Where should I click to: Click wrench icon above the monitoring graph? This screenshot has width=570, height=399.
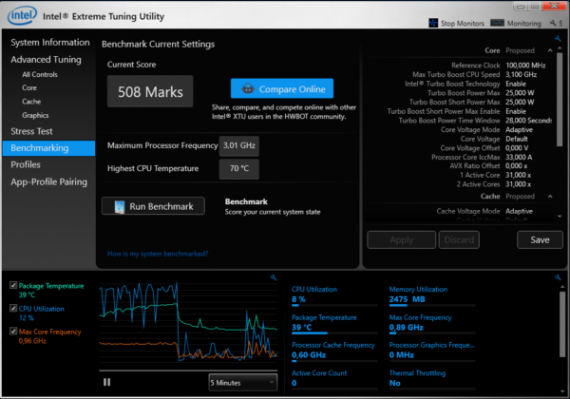coord(273,278)
